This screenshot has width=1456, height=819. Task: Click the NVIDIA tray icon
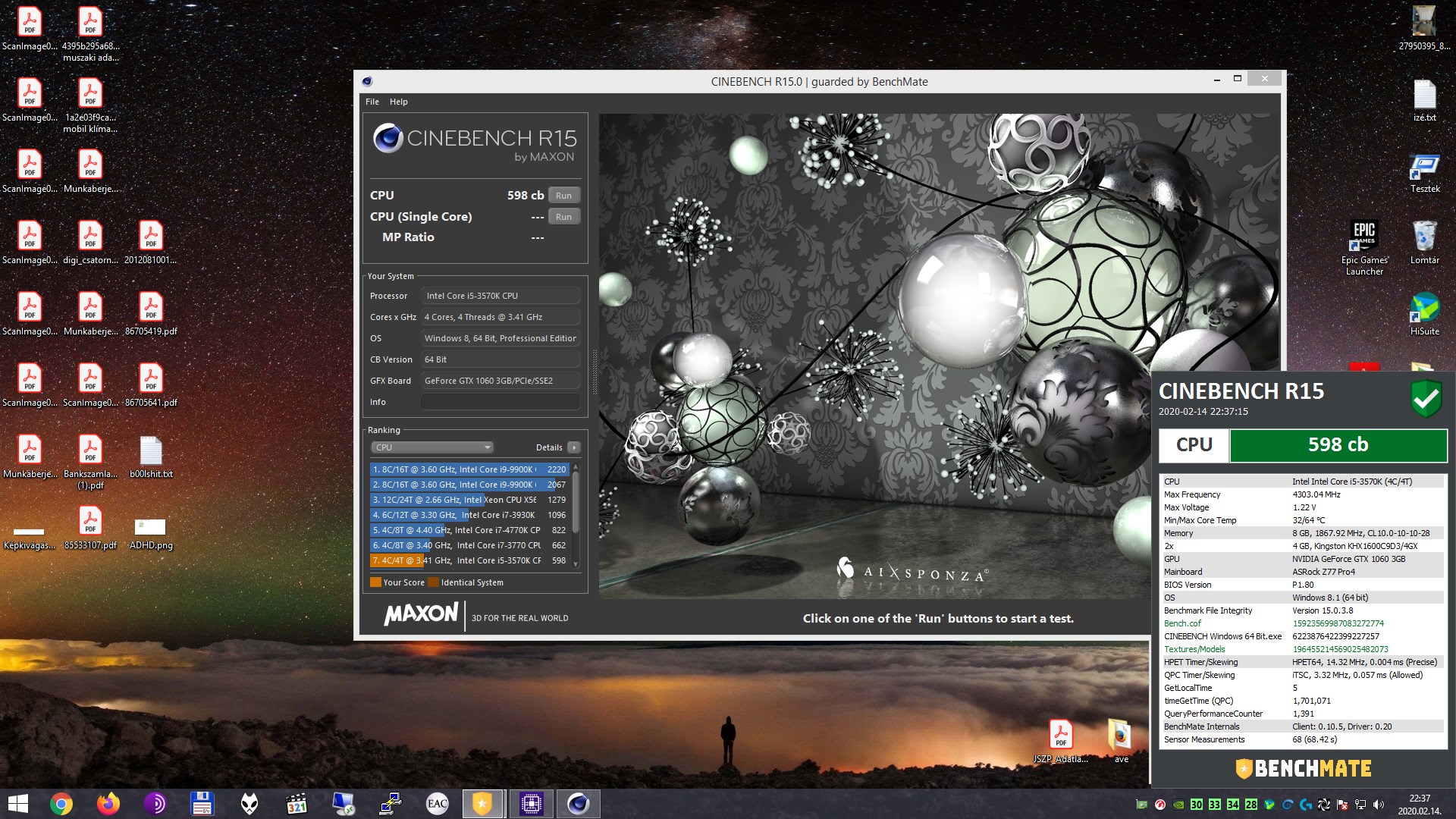click(1178, 805)
